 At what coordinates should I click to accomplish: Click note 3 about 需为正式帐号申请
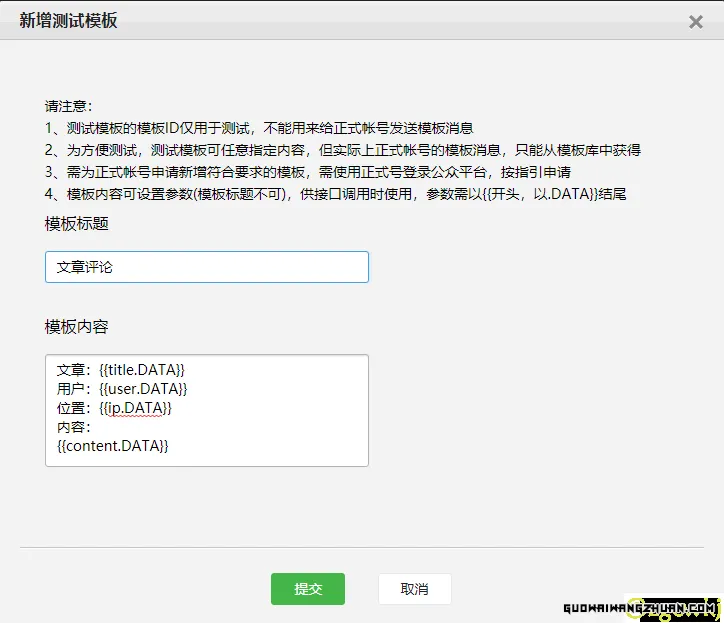coord(308,172)
